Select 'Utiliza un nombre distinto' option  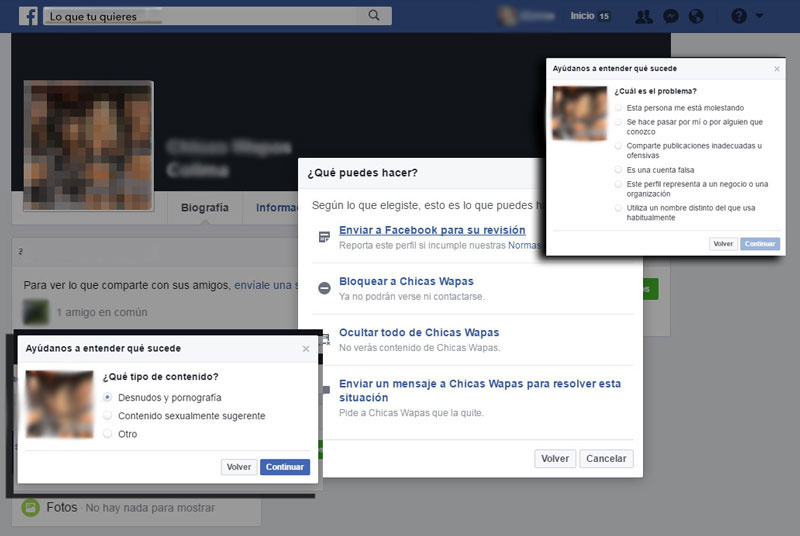point(618,208)
